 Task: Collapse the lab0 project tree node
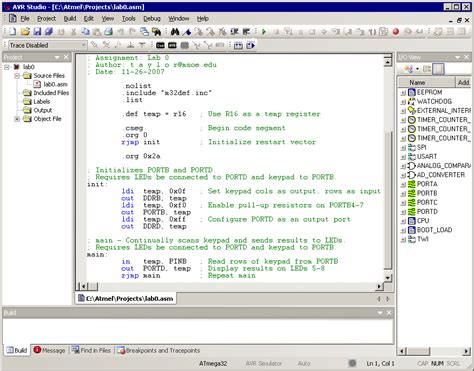pos(7,67)
